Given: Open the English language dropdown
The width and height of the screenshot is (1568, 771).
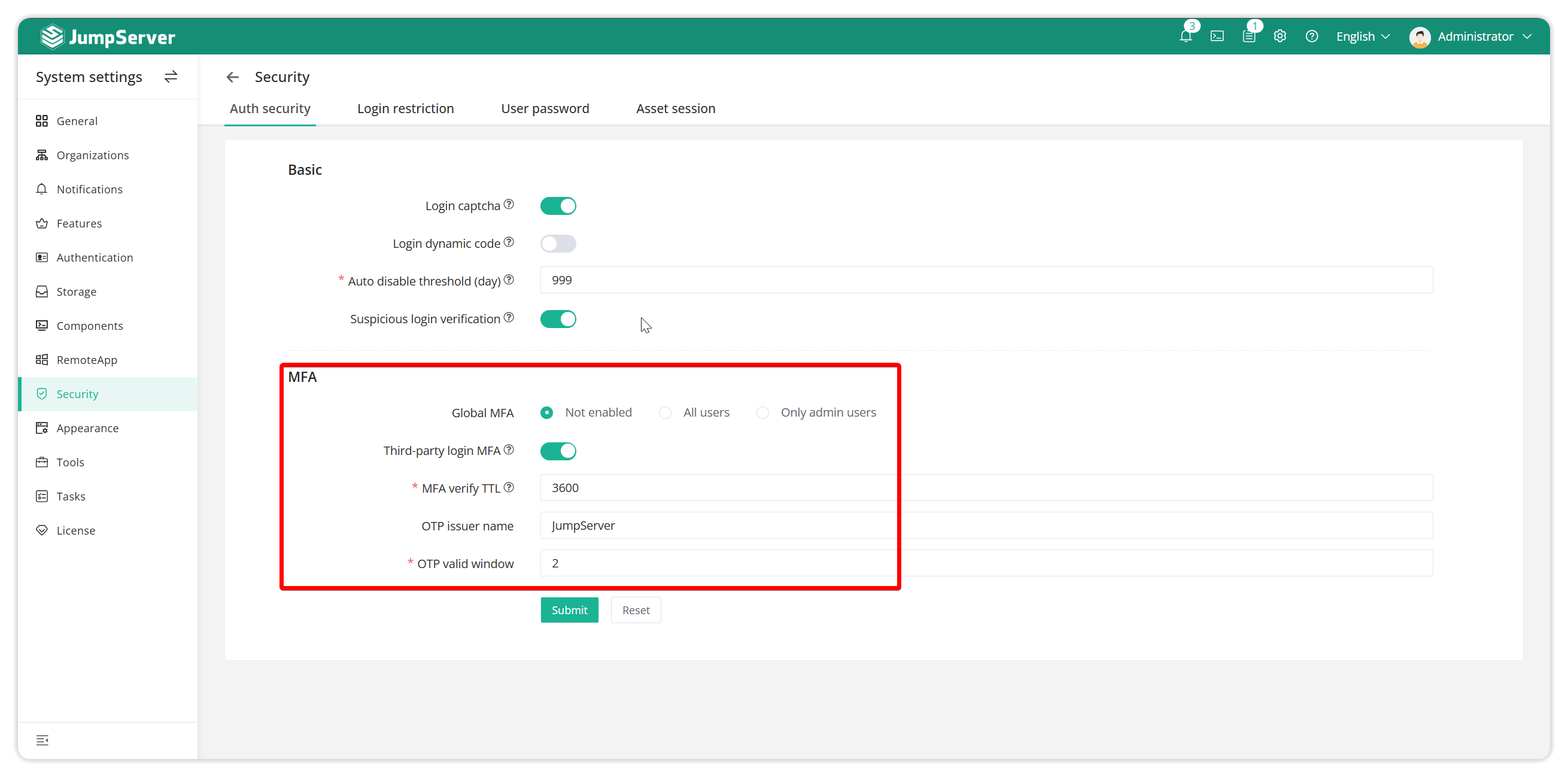Looking at the screenshot, I should click(x=1363, y=37).
